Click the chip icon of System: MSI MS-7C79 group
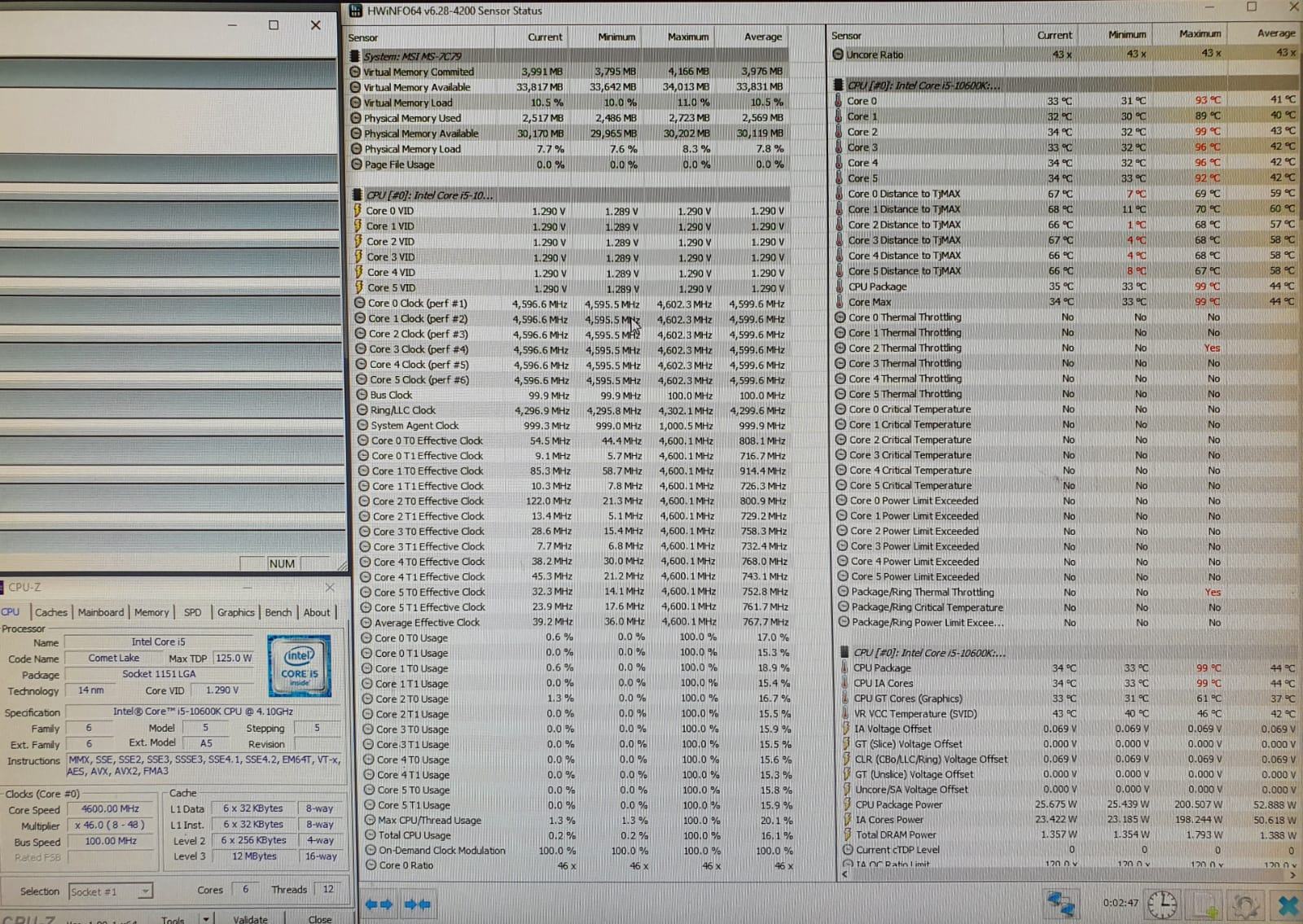Image resolution: width=1303 pixels, height=924 pixels. [x=354, y=56]
